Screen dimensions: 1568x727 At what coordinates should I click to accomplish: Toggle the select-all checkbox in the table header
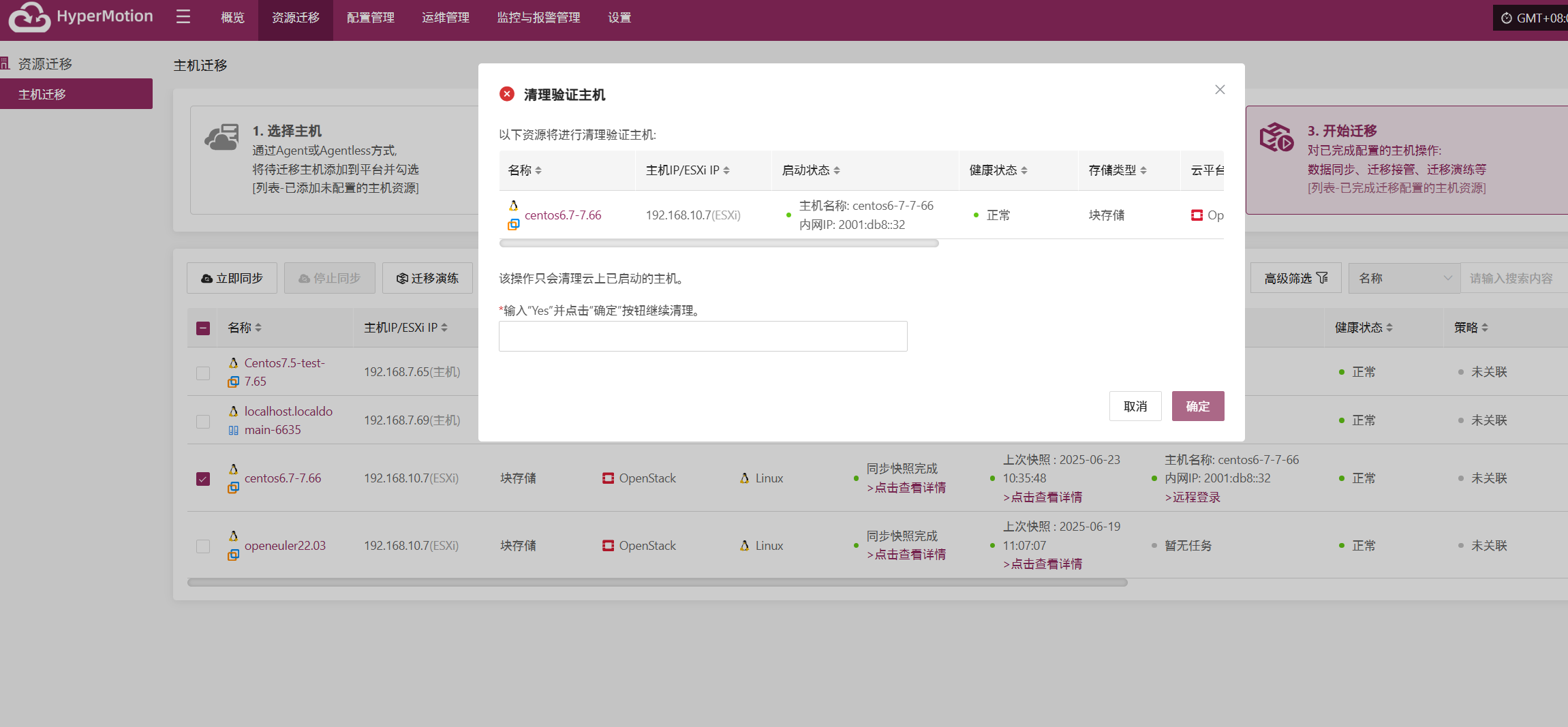tap(203, 328)
